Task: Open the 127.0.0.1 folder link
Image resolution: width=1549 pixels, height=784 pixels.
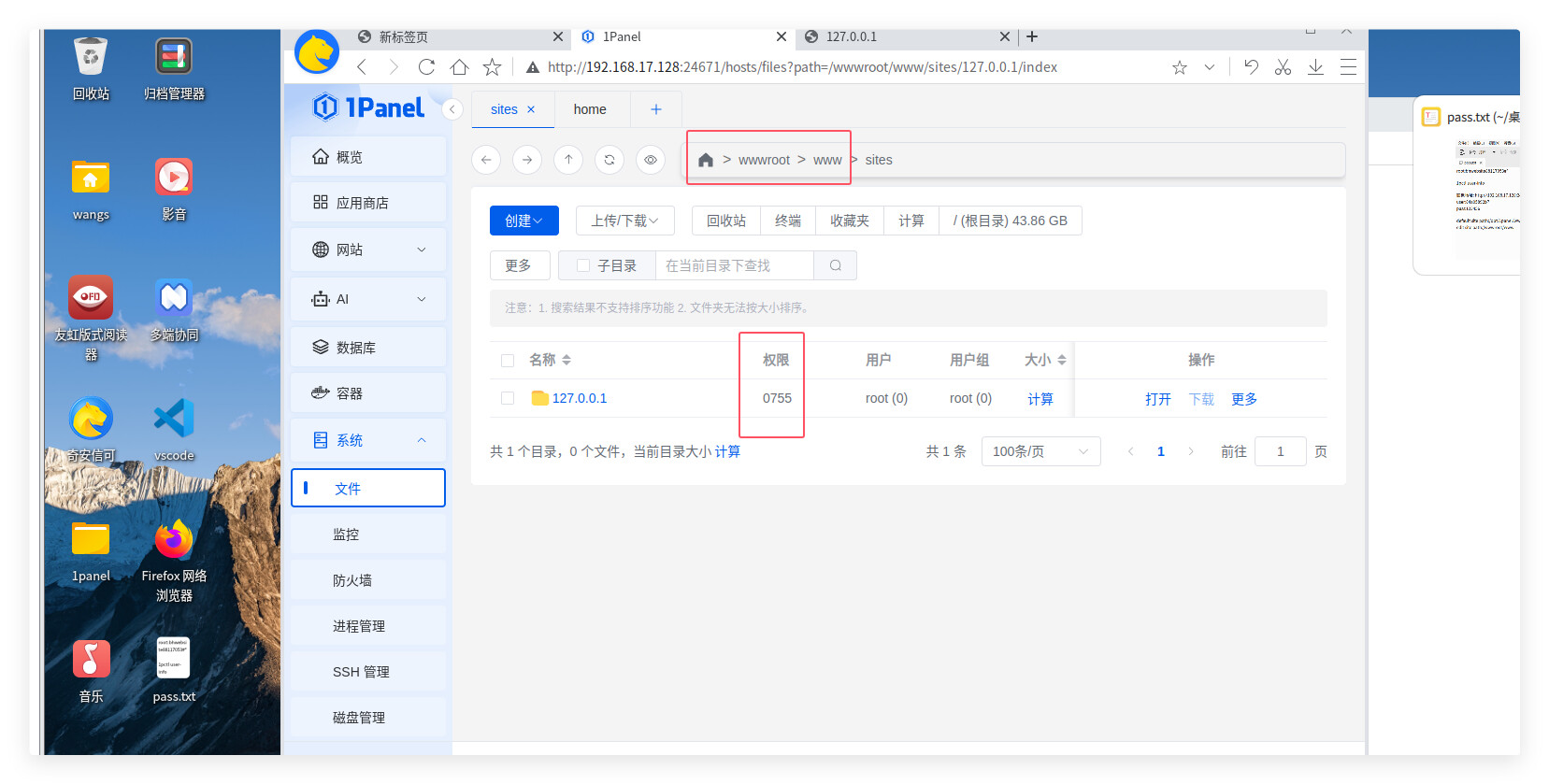Action: coord(579,398)
